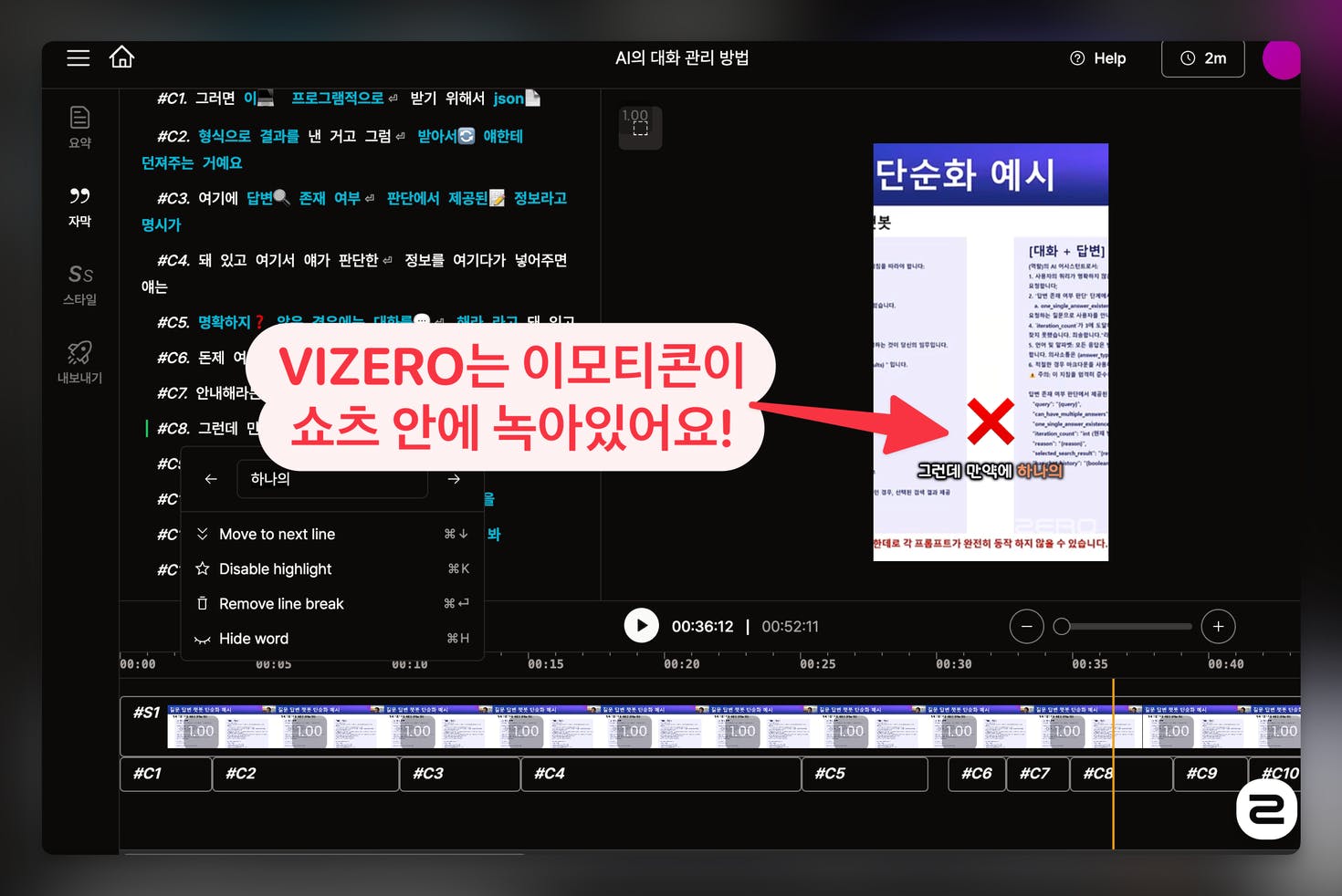Click the magnifier emoji after 답변
Image resolution: width=1342 pixels, height=896 pixels.
click(282, 198)
